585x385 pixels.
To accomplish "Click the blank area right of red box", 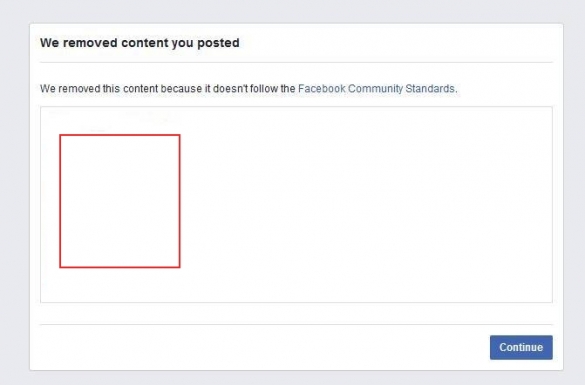I will [x=366, y=201].
